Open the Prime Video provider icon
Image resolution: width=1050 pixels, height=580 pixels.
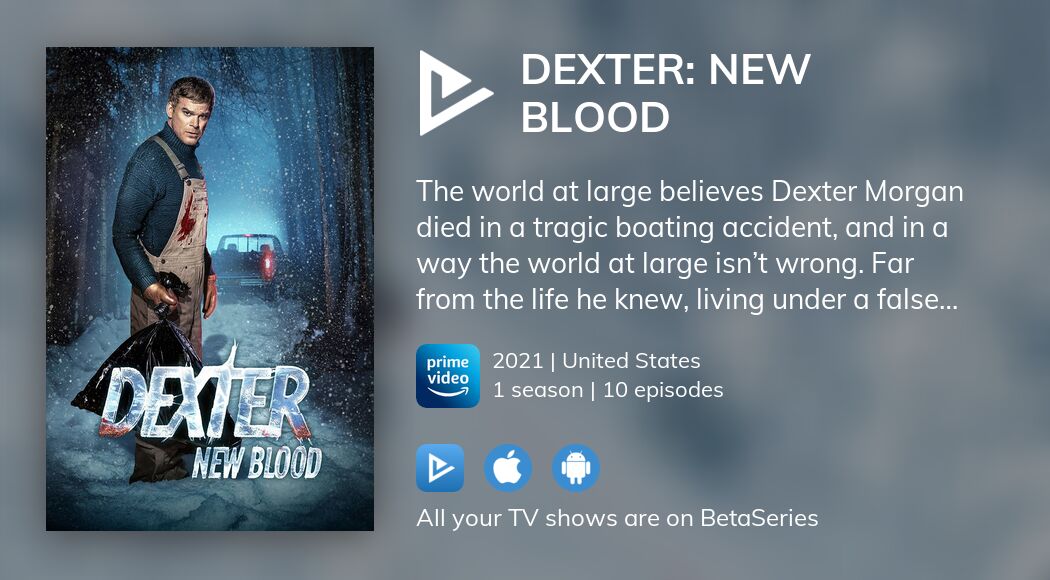(x=447, y=376)
